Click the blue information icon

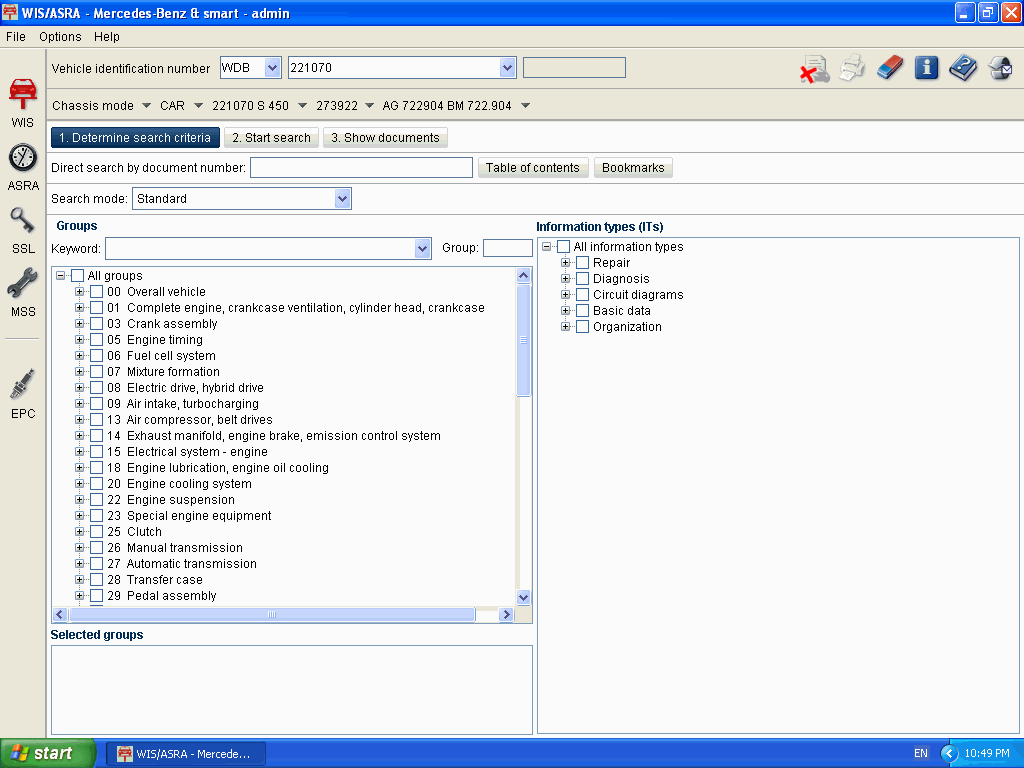pyautogui.click(x=926, y=68)
